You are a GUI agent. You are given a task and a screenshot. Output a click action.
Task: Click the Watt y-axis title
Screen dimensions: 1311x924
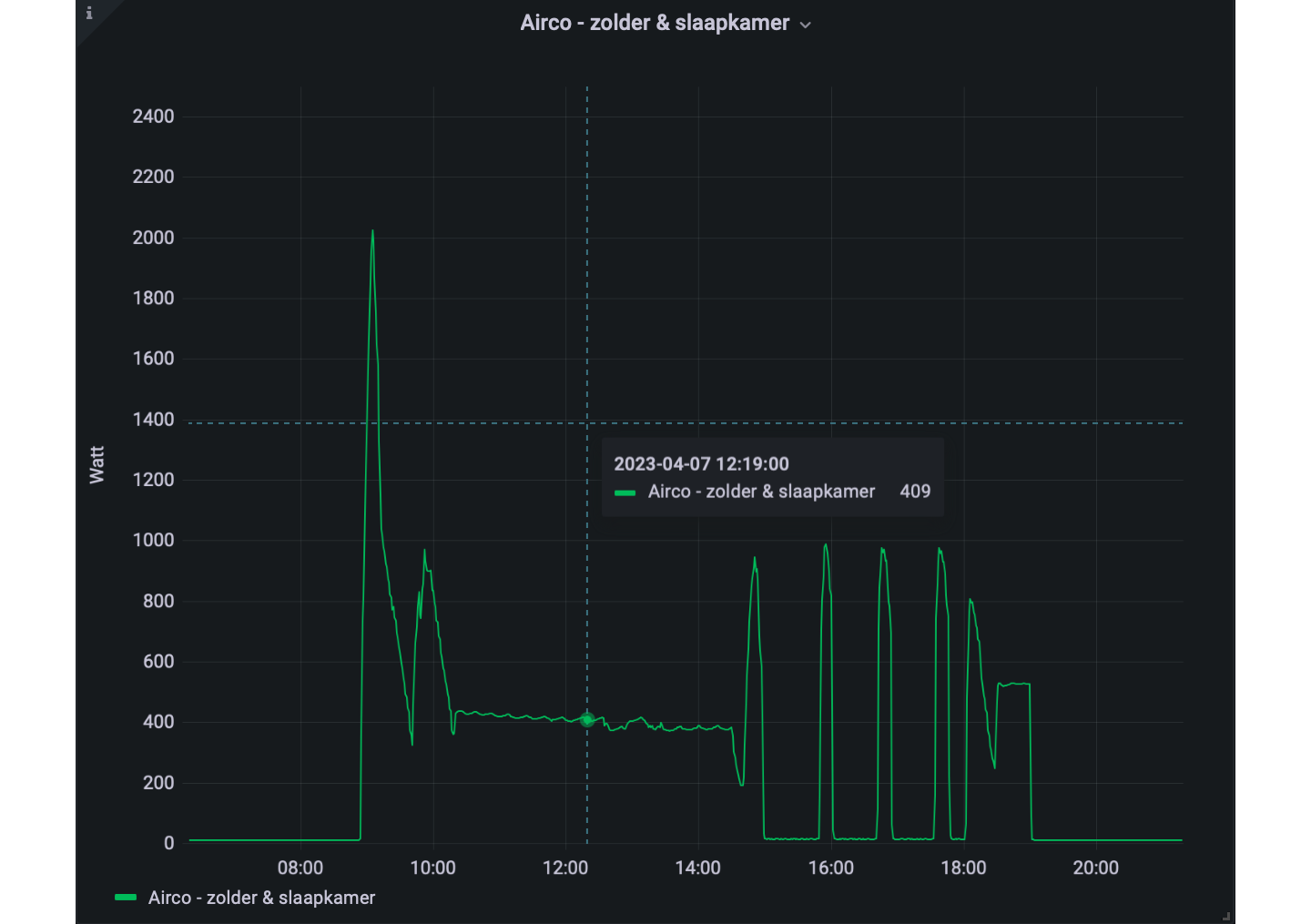click(97, 464)
